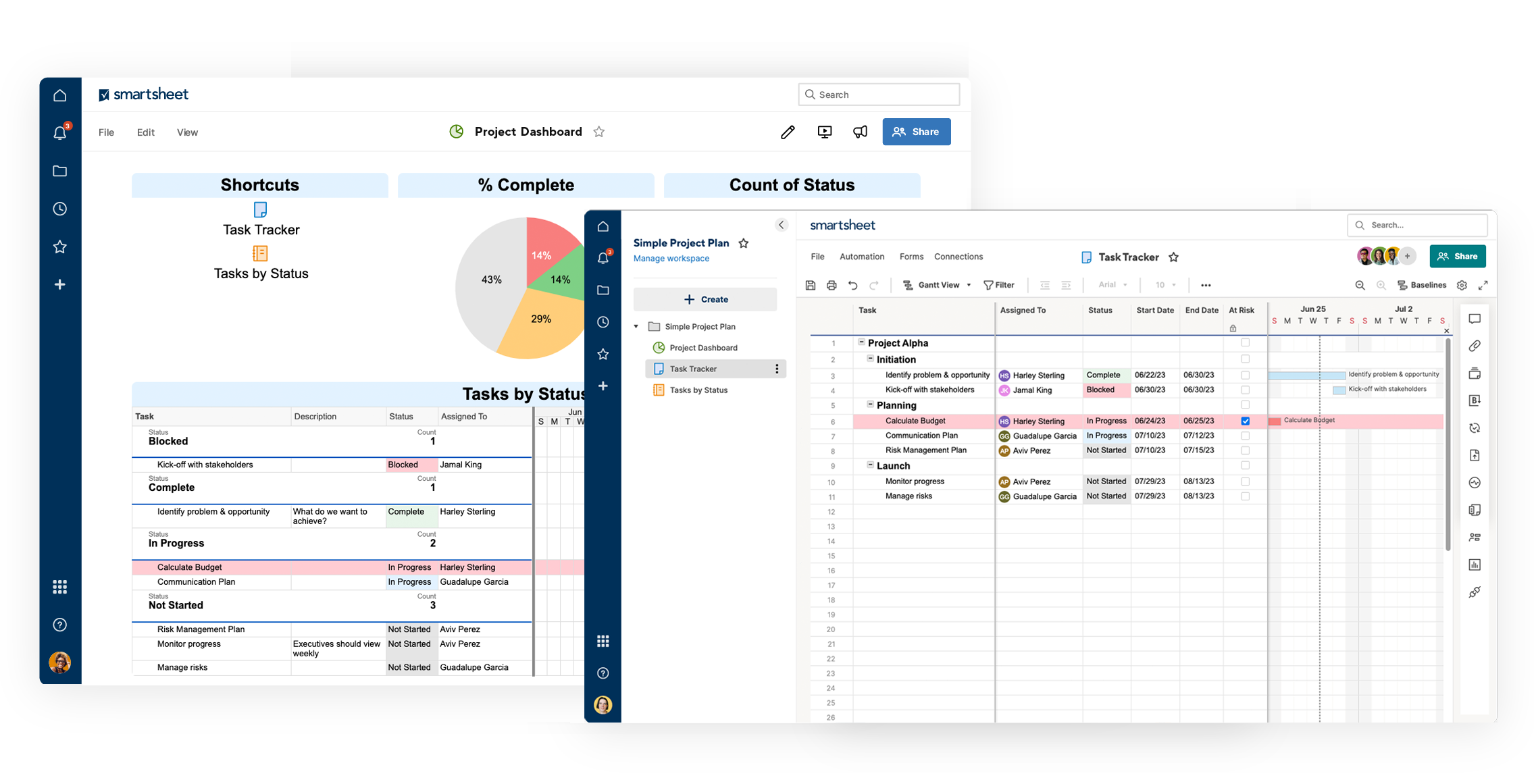Open the Forms menu in Task Tracker
Viewport: 1534px width, 784px height.
tap(911, 257)
